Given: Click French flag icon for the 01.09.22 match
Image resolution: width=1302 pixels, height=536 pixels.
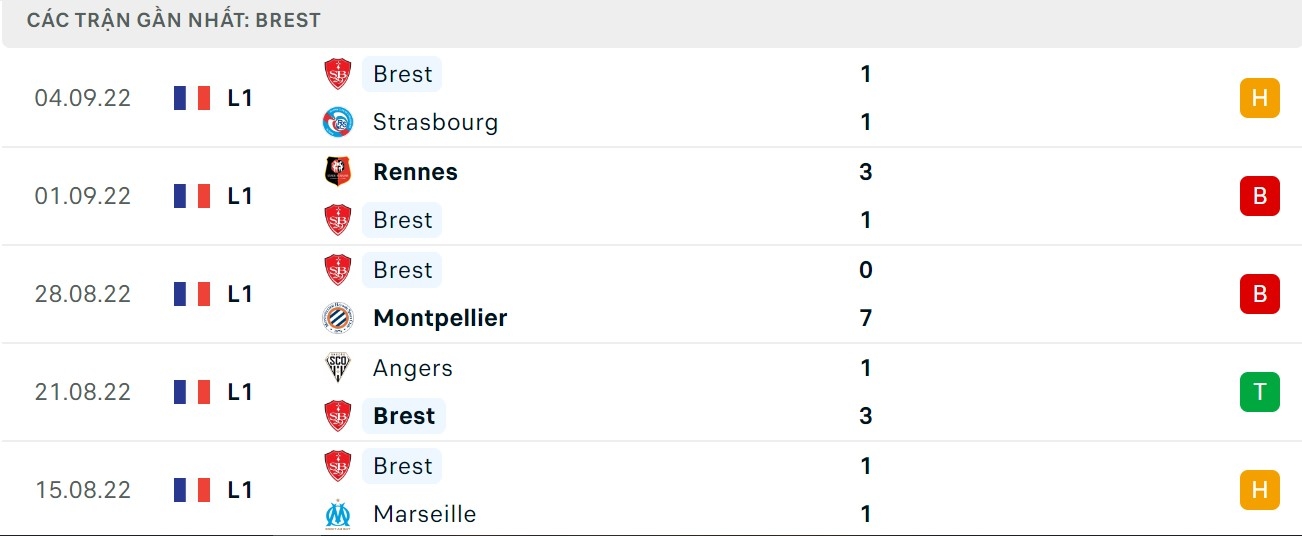Looking at the screenshot, I should point(192,196).
